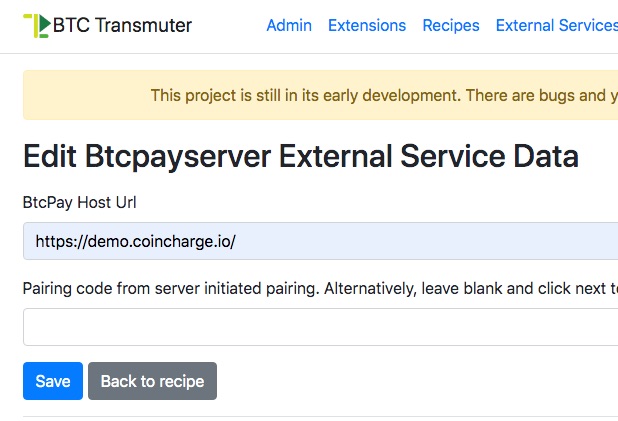Go to the Extensions page
The height and width of the screenshot is (421, 618).
coord(367,25)
